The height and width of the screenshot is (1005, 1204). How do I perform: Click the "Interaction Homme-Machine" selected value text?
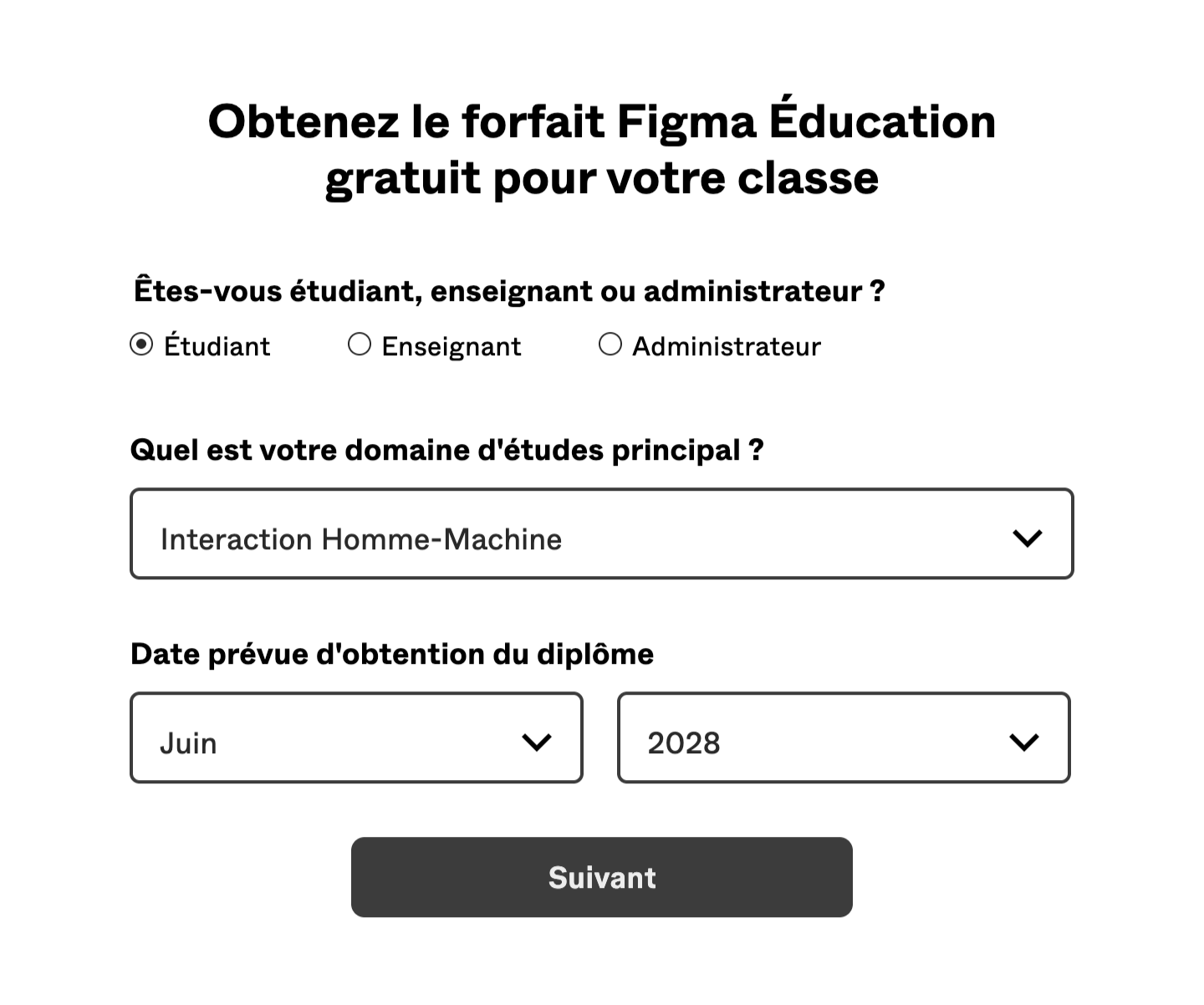click(x=361, y=539)
